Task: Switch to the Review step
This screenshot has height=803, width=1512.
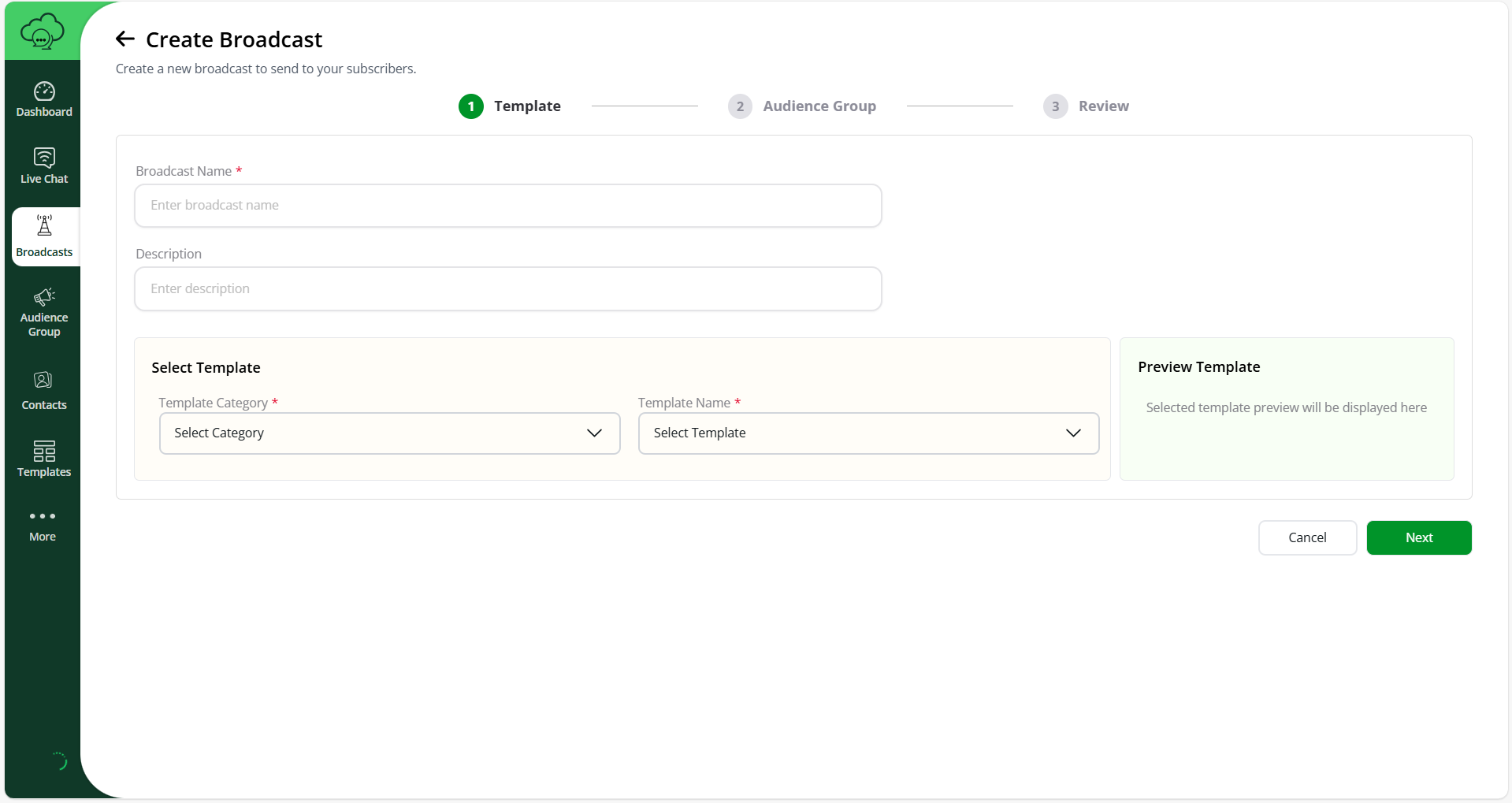Action: pyautogui.click(x=1103, y=106)
